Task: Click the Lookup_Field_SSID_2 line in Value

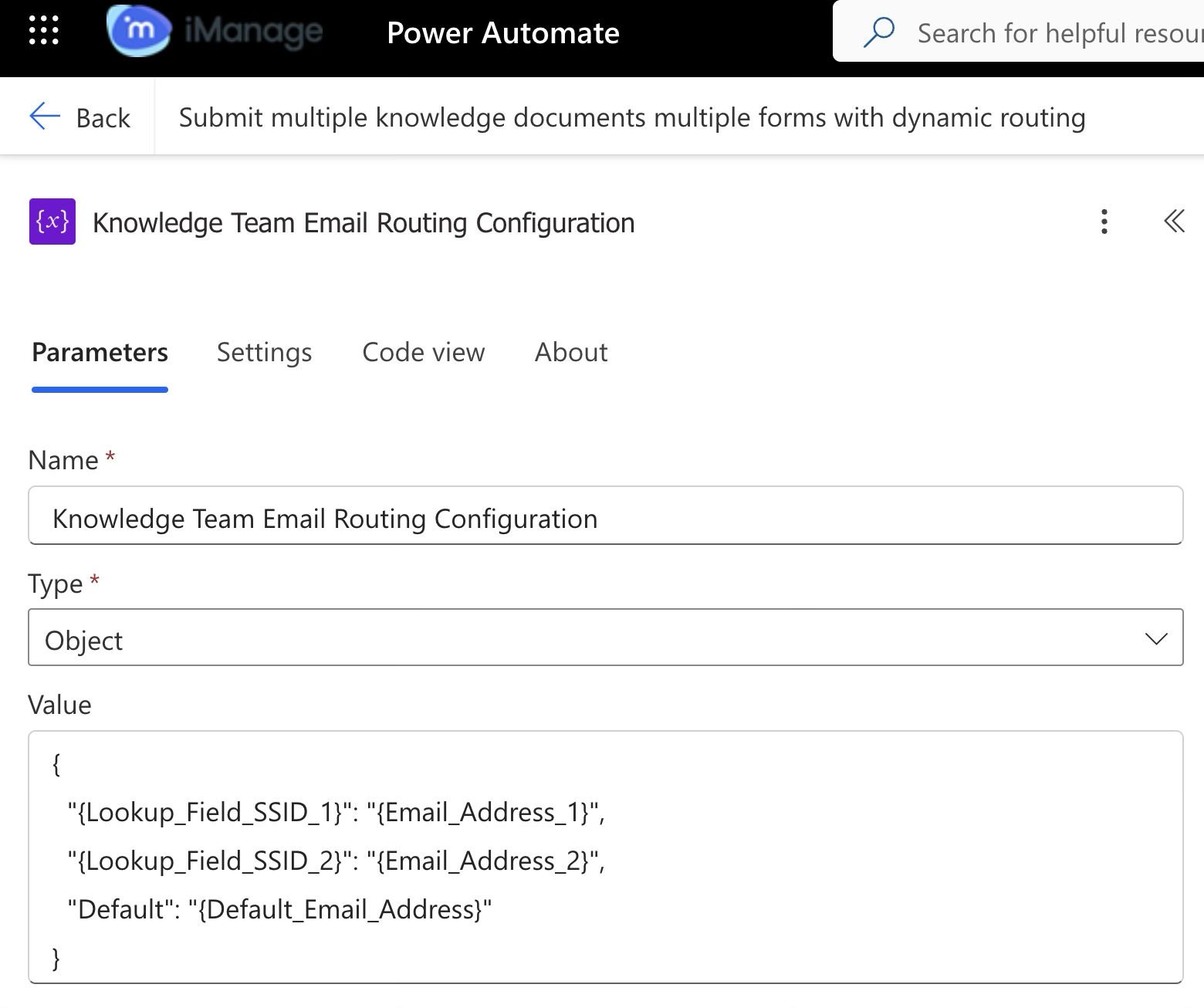Action: click(337, 861)
